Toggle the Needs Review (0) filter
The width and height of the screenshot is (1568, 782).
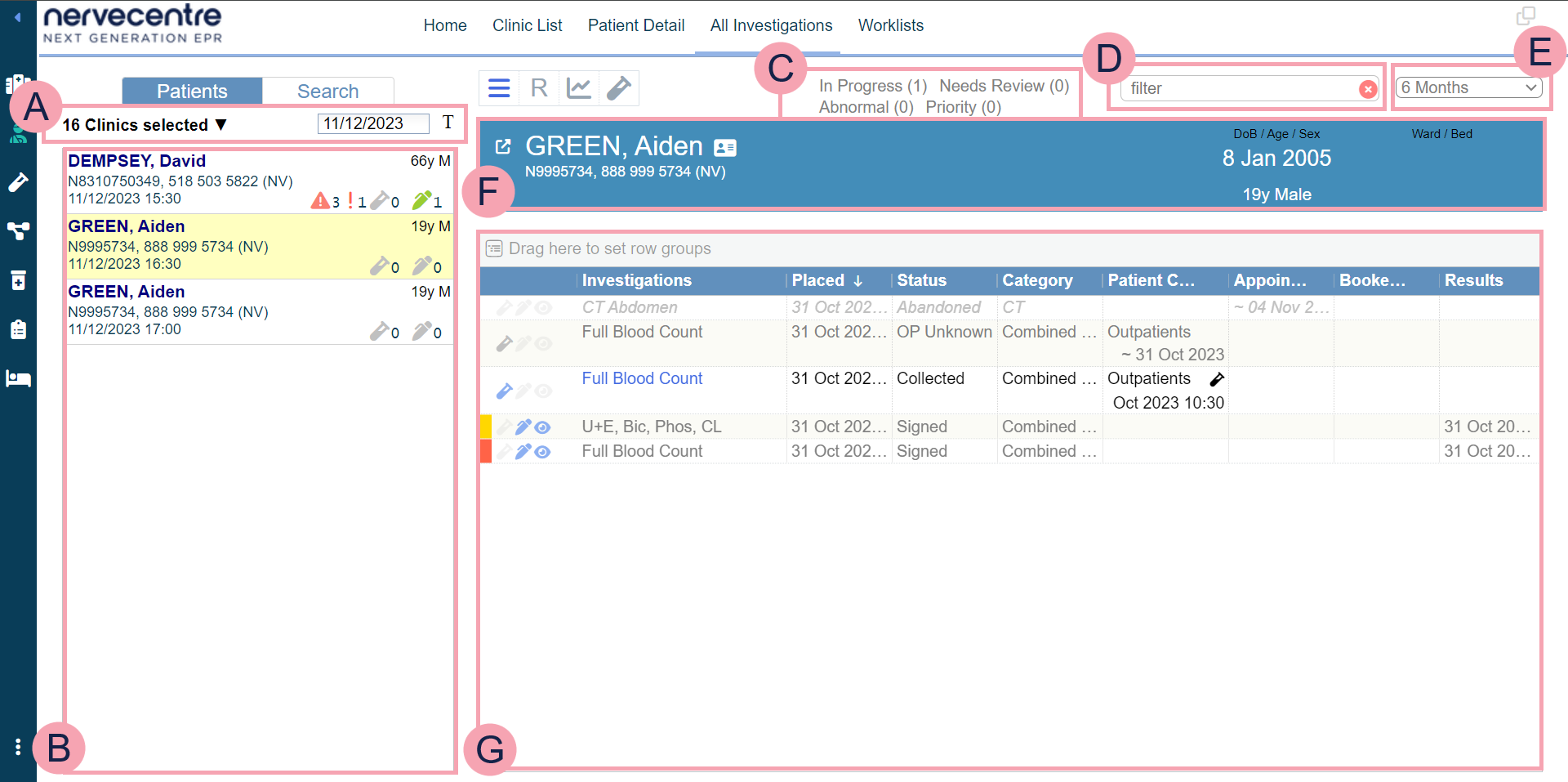click(1004, 86)
